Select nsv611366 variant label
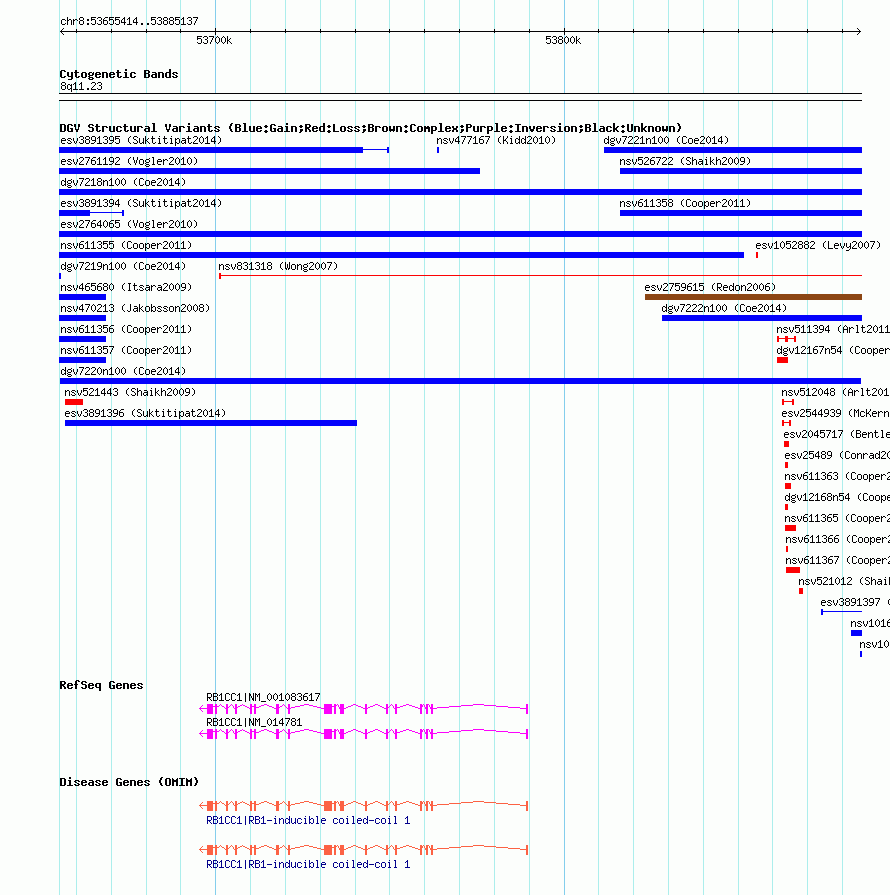The width and height of the screenshot is (890, 895). (837, 539)
